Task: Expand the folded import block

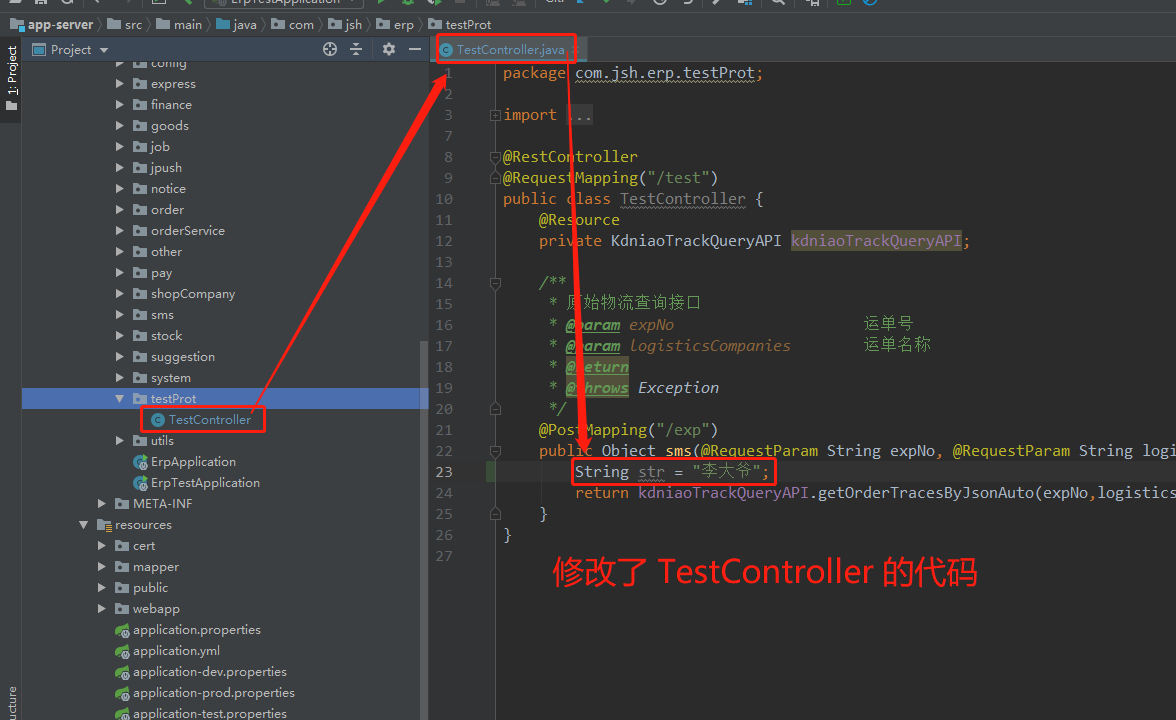Action: pos(495,116)
